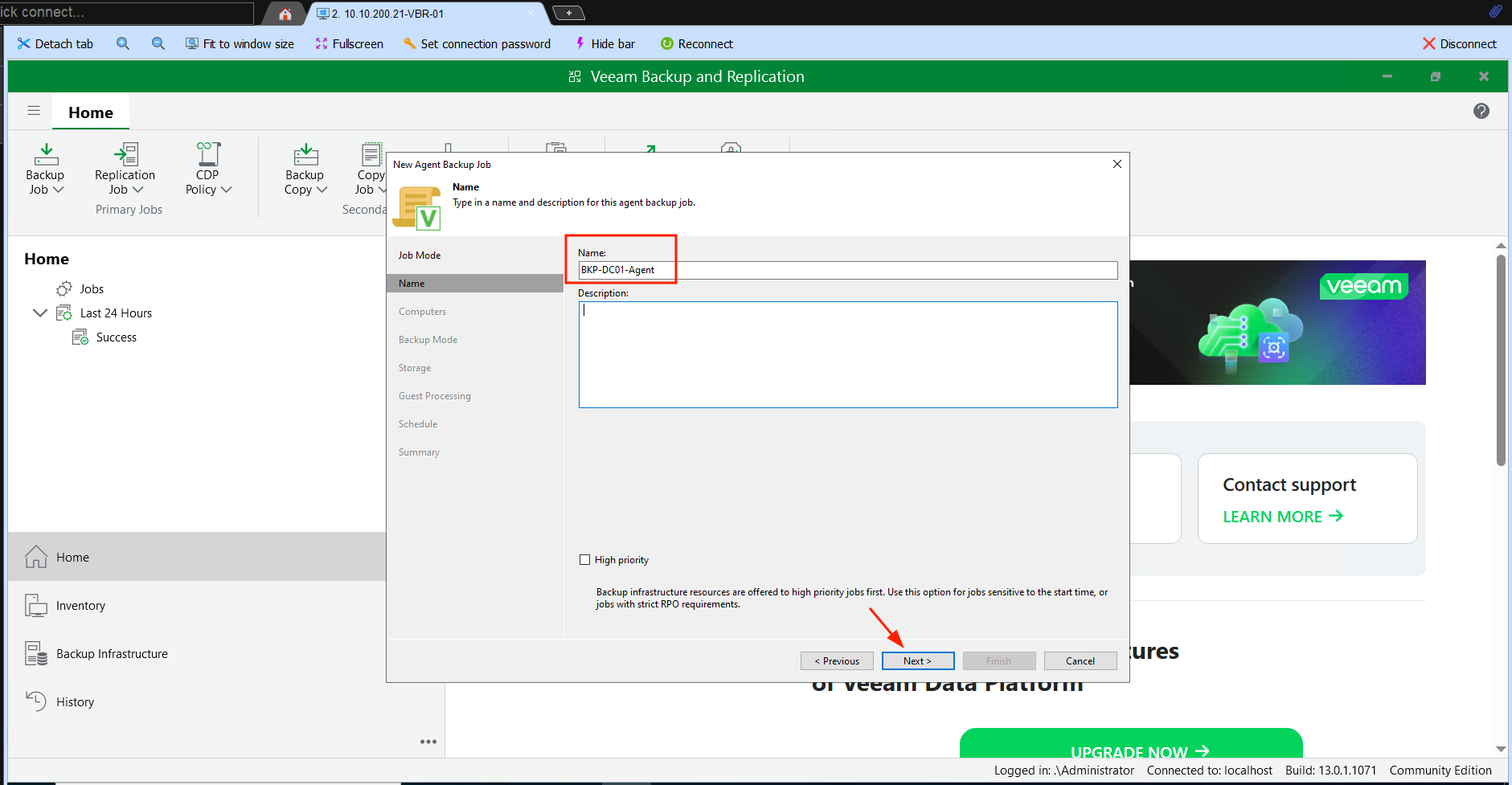Click the zoom out magnifier icon

pos(158,43)
